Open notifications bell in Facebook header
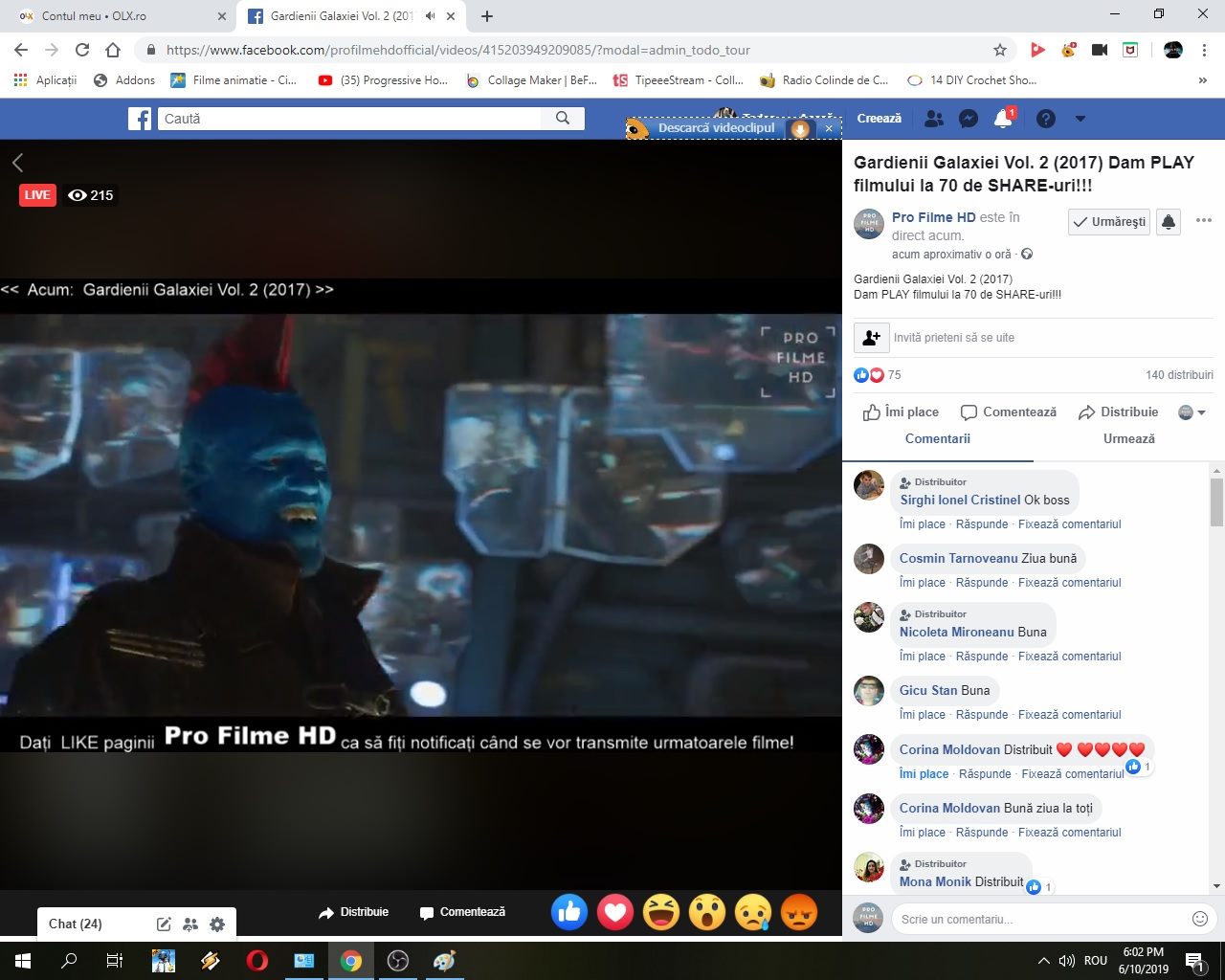This screenshot has height=980, width=1225. [x=1003, y=119]
